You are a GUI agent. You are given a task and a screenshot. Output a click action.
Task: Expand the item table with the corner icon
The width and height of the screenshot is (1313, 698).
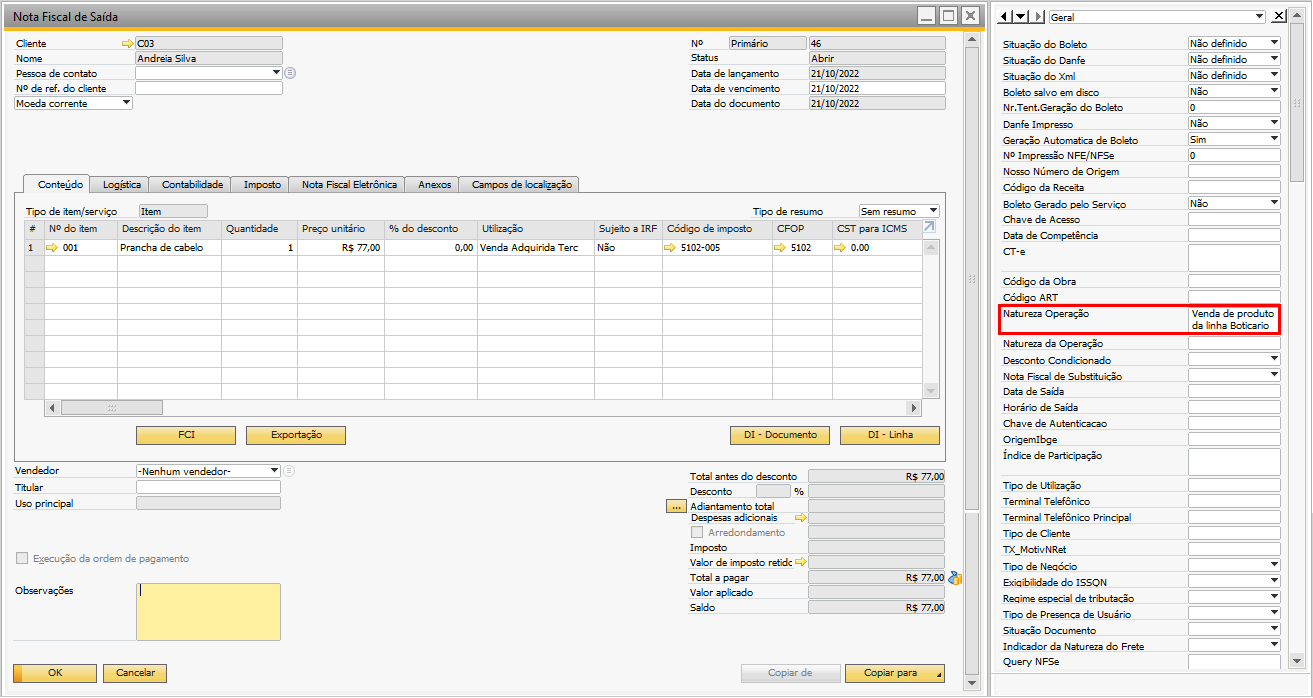click(x=929, y=228)
